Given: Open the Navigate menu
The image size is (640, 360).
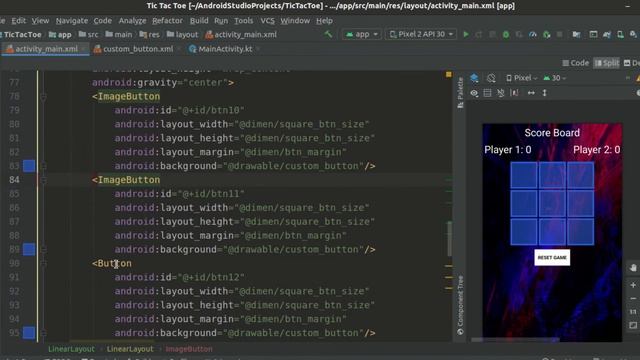Looking at the screenshot, I should coord(72,20).
